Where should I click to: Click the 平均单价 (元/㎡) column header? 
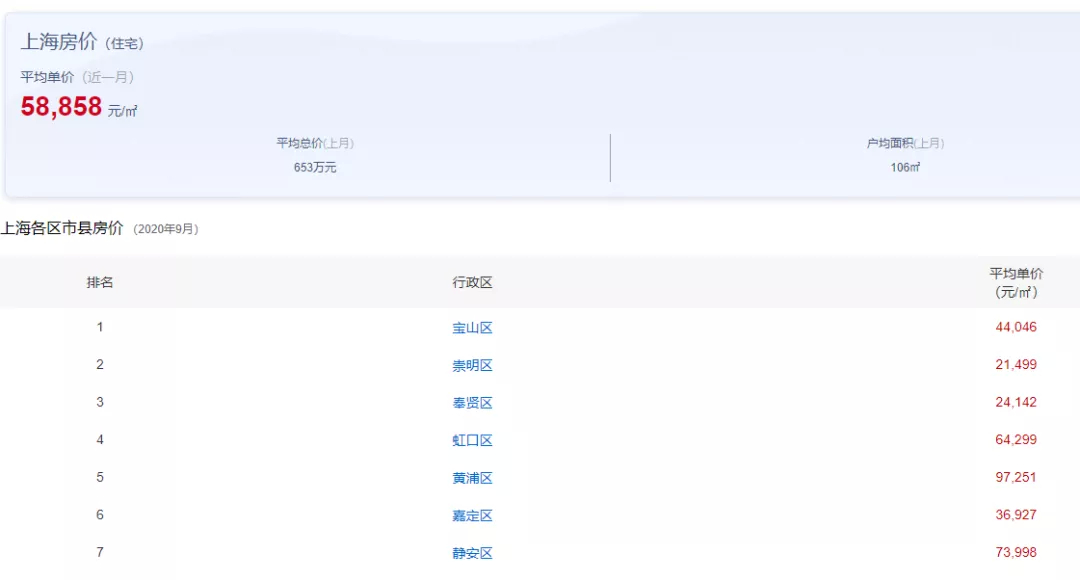[x=1016, y=282]
